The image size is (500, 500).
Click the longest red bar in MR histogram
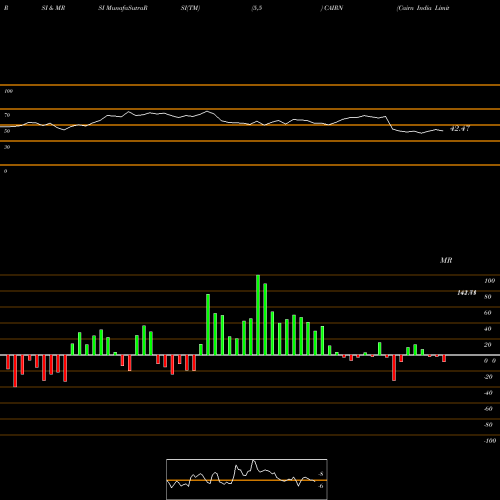[15, 371]
